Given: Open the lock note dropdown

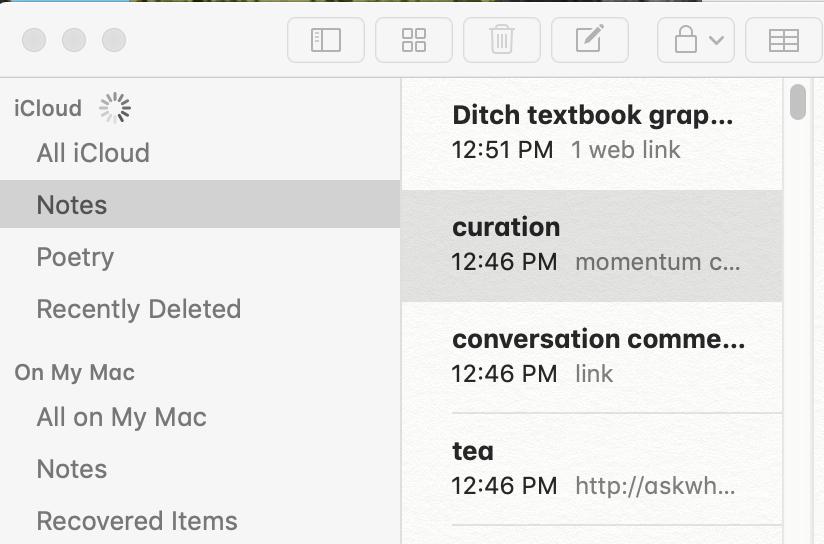Looking at the screenshot, I should coord(696,40).
